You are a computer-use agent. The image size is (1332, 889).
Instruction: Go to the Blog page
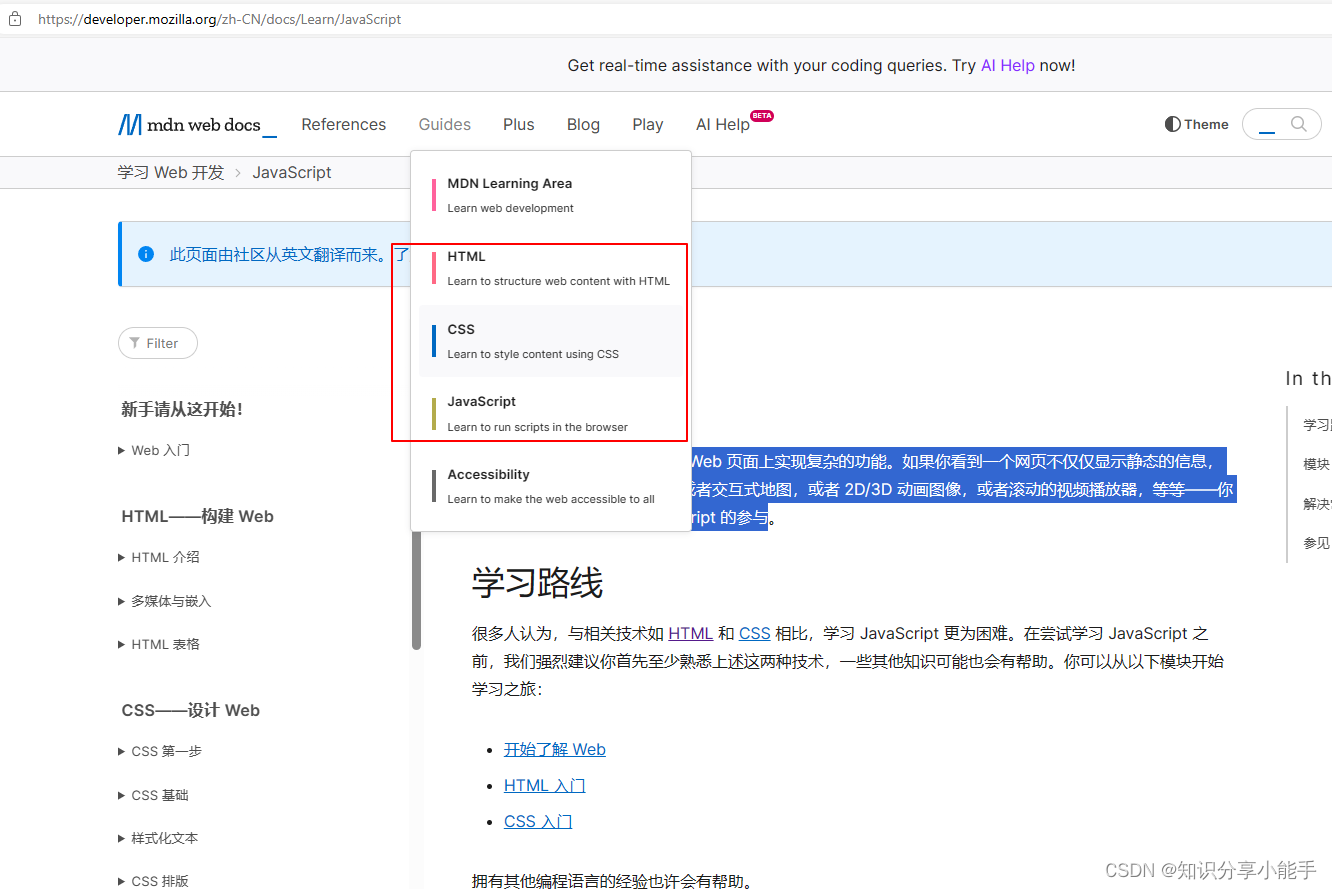tap(583, 124)
